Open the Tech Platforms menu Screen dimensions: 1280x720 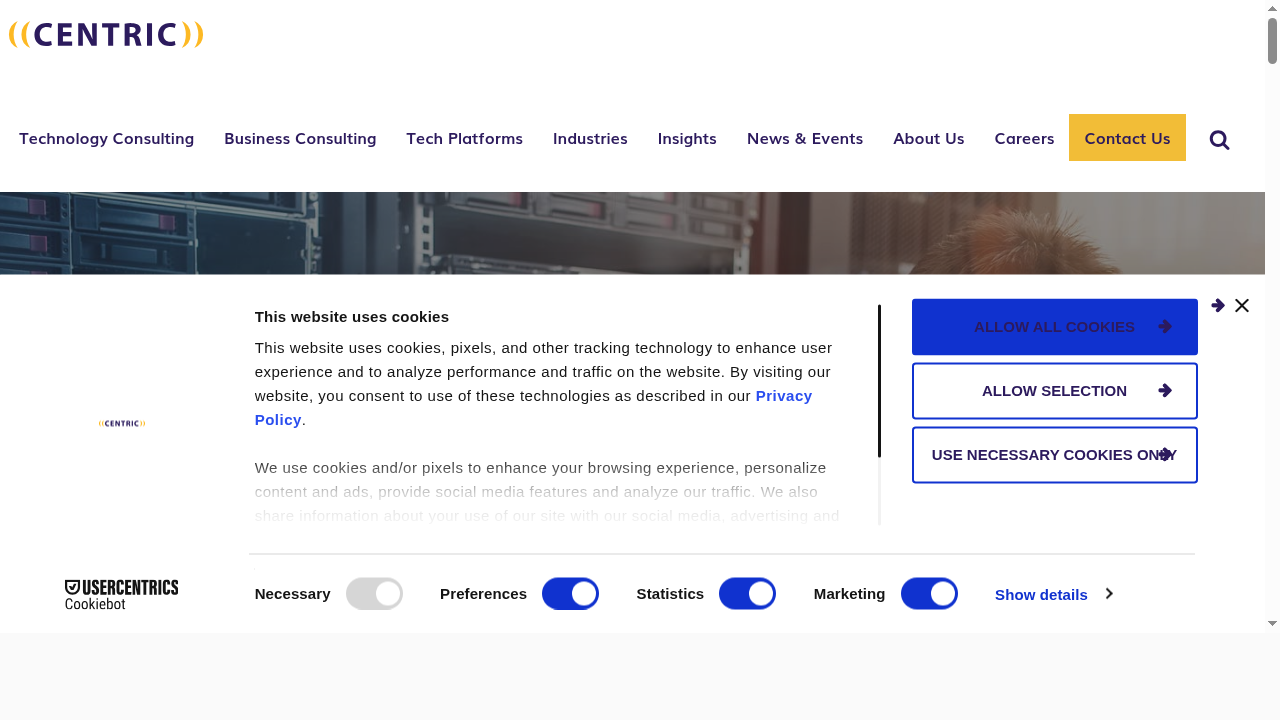pyautogui.click(x=464, y=138)
